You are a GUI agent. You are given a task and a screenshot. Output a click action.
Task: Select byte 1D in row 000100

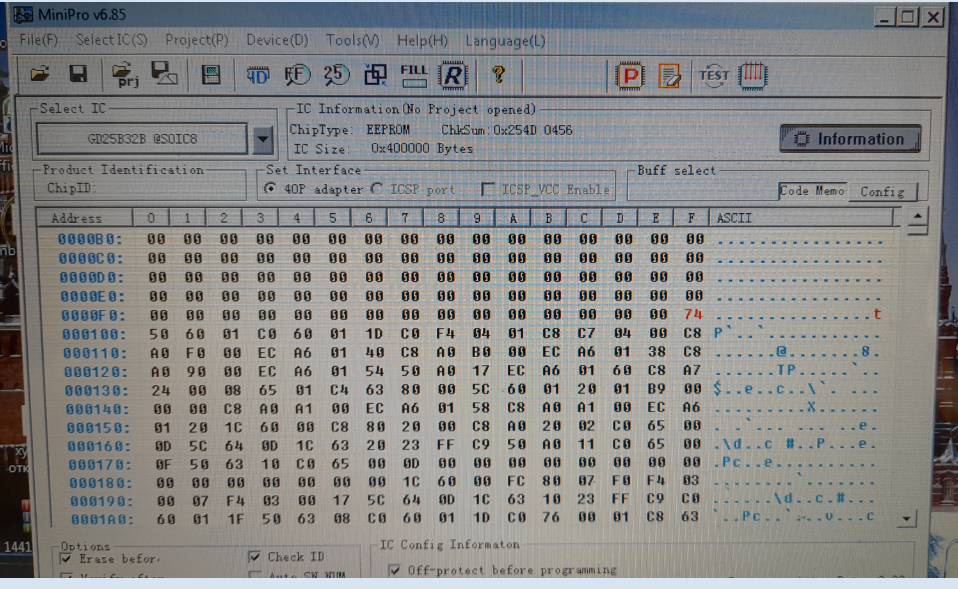click(x=373, y=334)
